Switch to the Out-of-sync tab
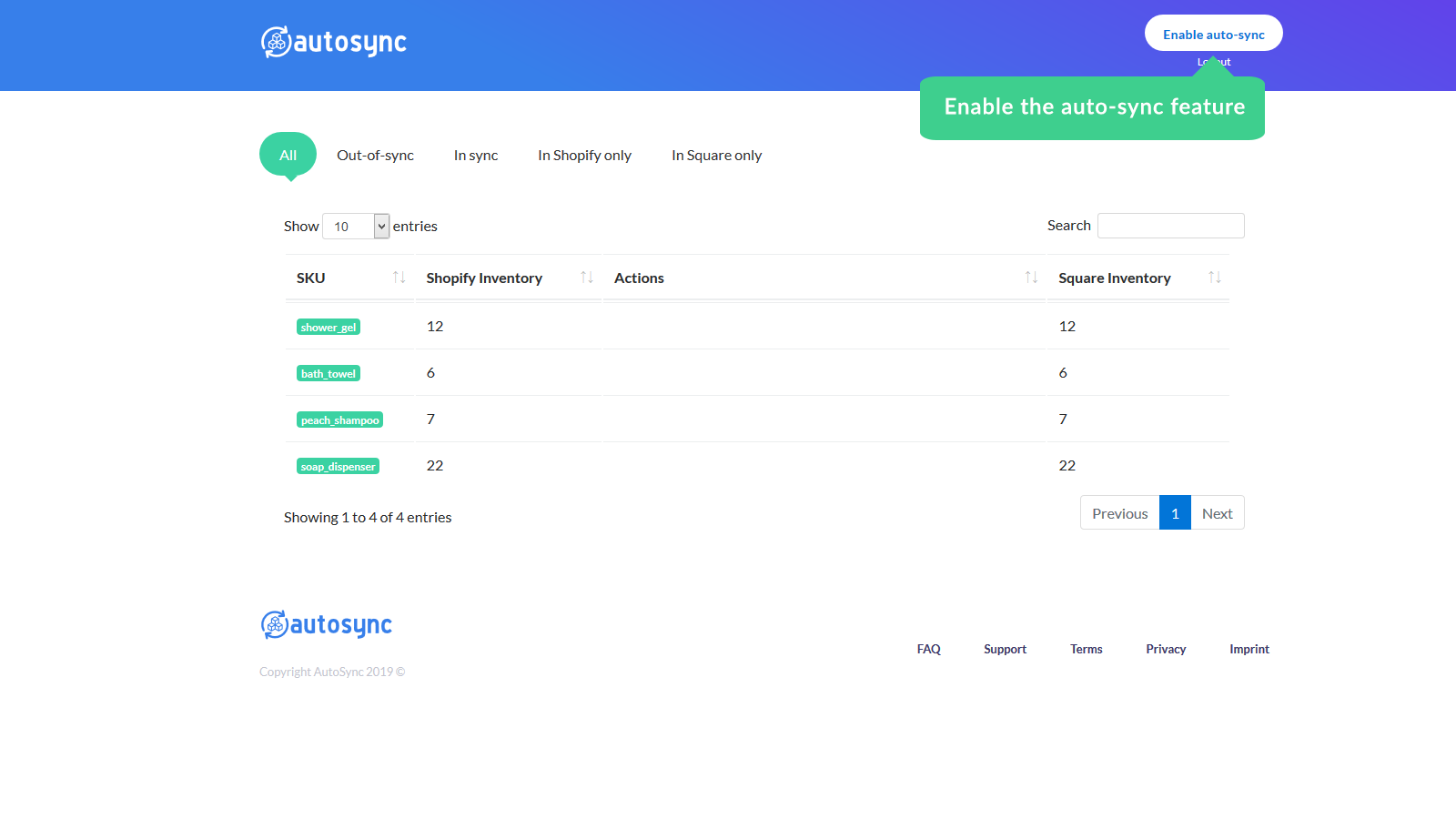This screenshot has width=1456, height=819. 375,155
